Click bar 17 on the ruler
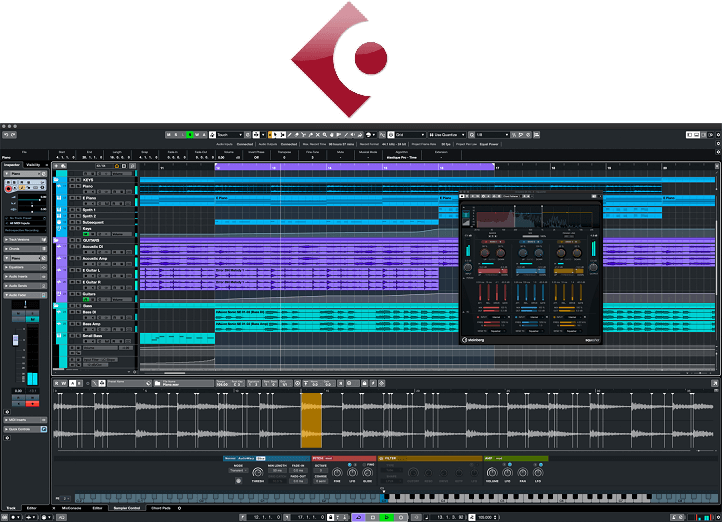The image size is (722, 522). click(x=497, y=168)
